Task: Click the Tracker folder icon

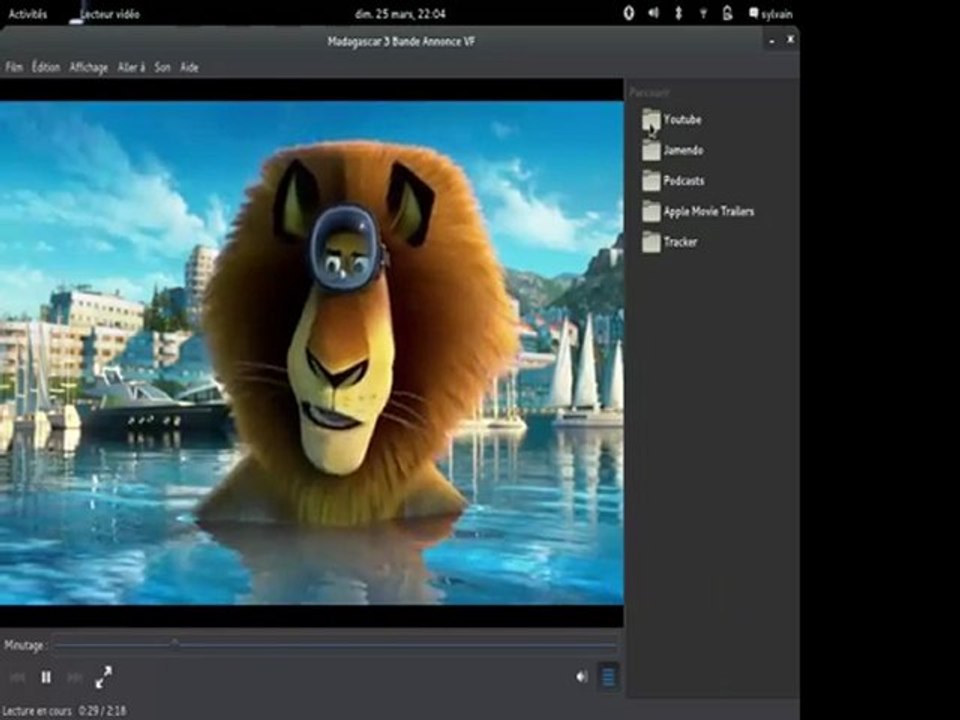Action: 651,242
